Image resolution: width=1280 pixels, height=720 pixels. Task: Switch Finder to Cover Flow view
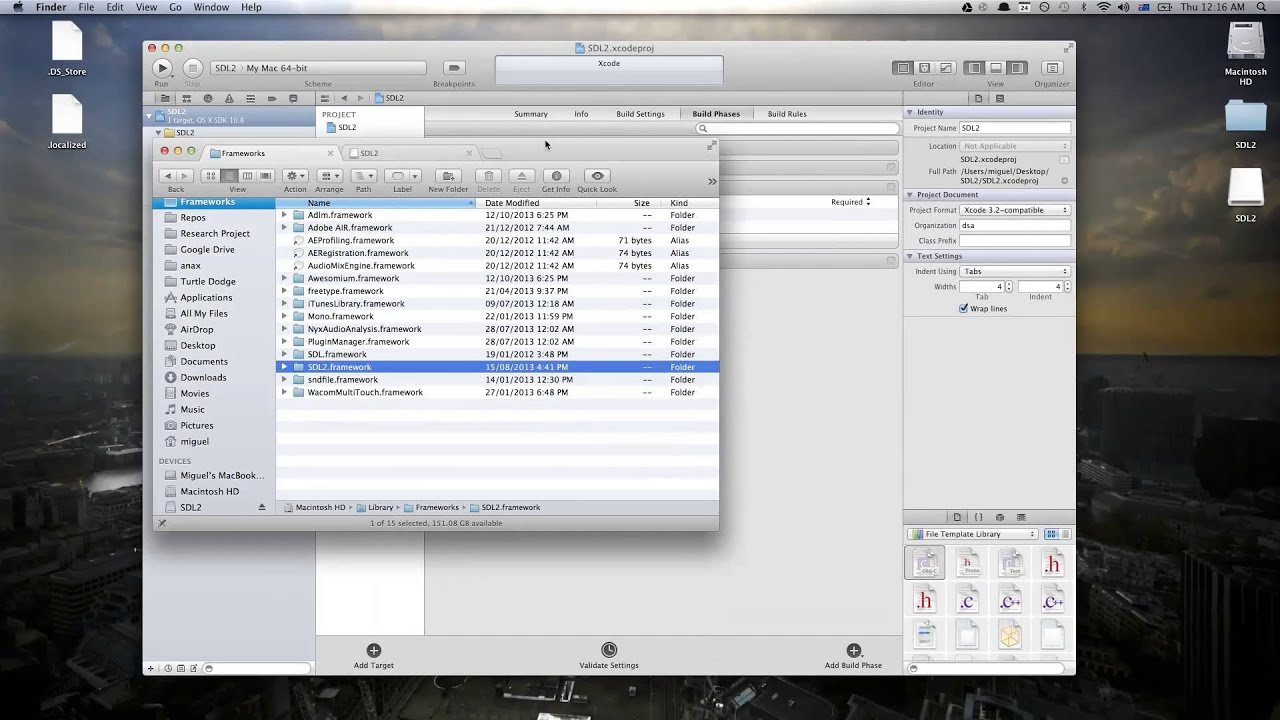point(265,176)
